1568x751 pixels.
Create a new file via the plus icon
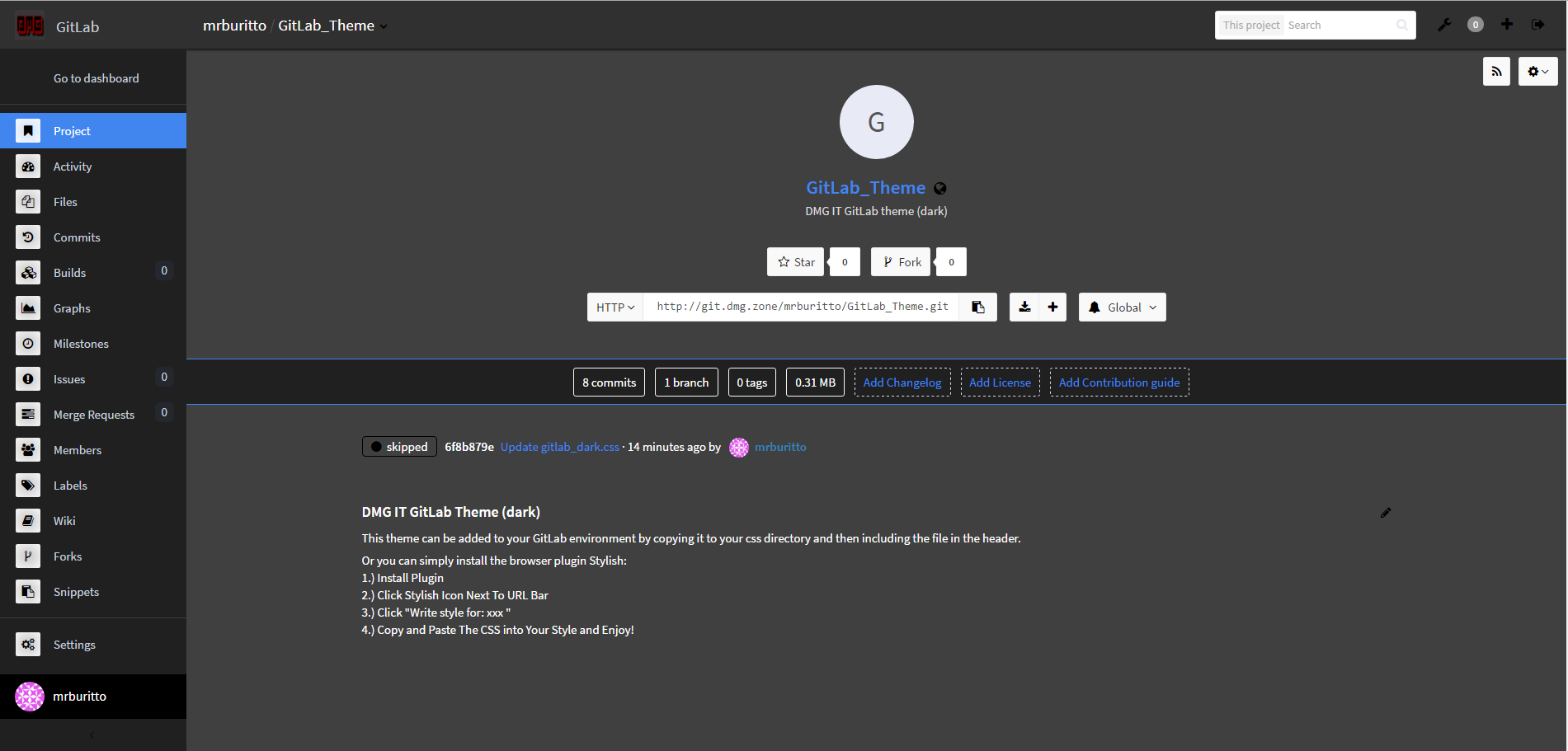click(x=1052, y=306)
